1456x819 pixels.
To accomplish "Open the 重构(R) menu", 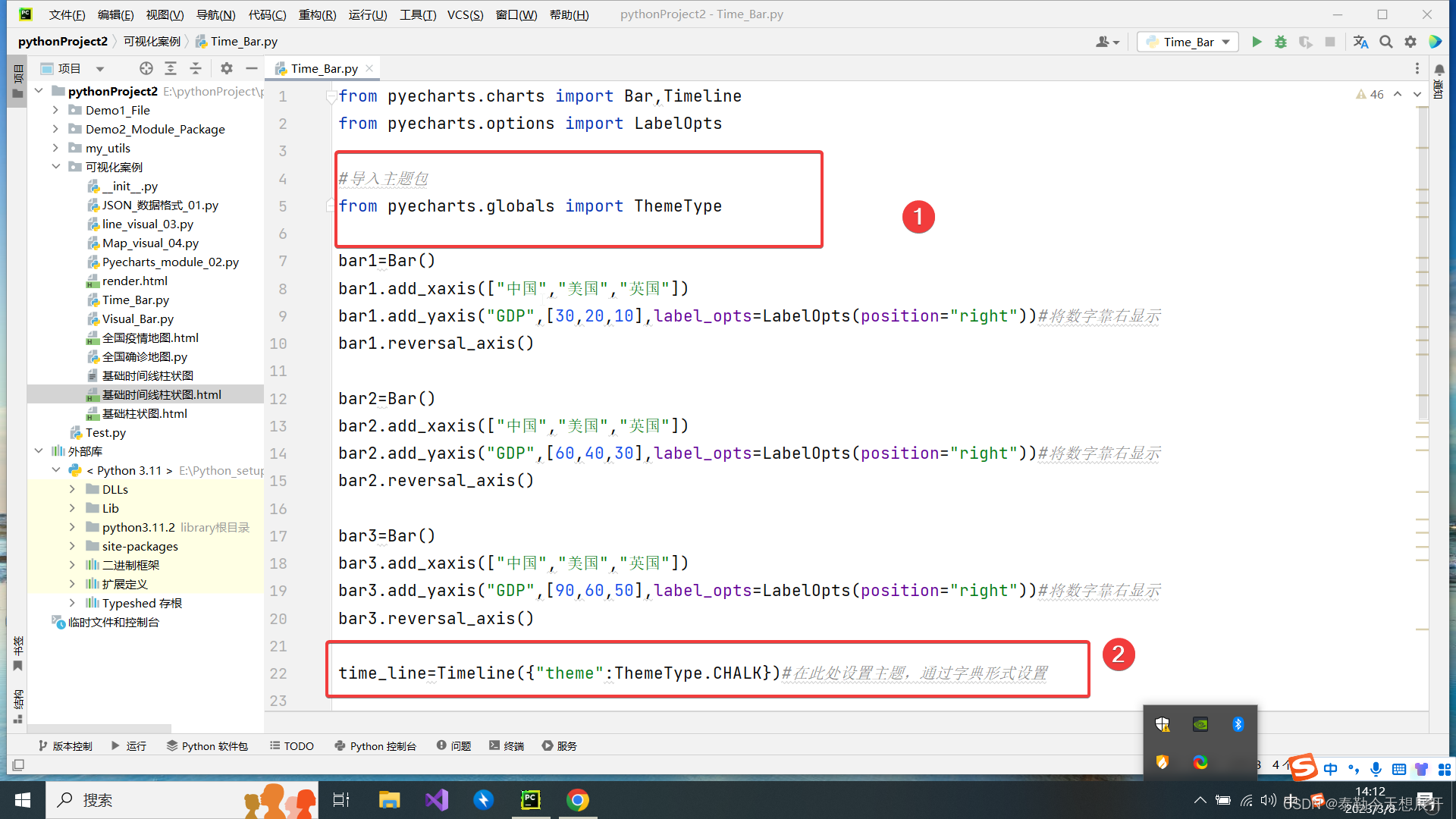I will point(317,14).
